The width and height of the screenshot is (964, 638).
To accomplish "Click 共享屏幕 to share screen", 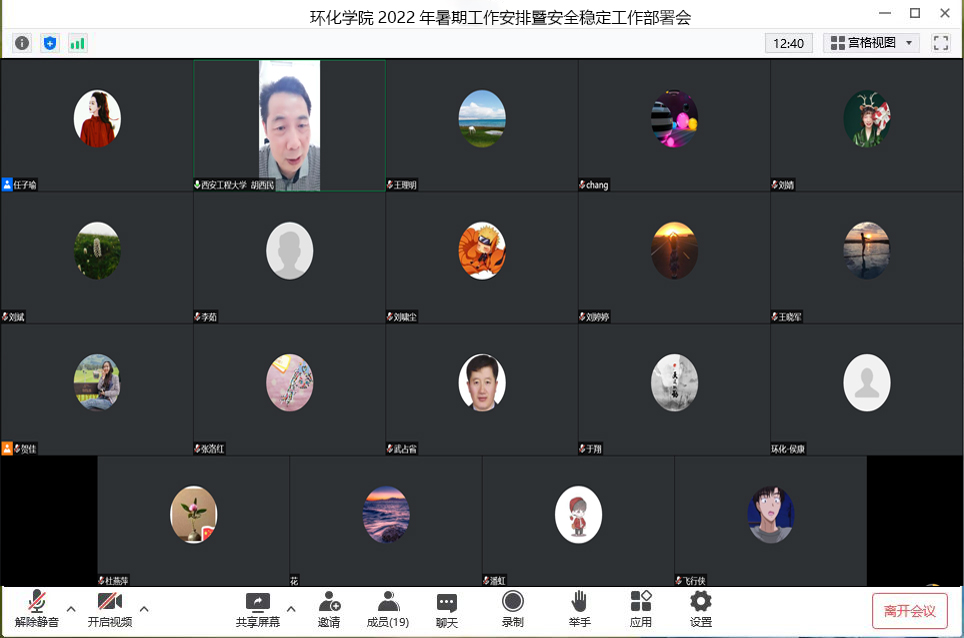I will [x=257, y=608].
